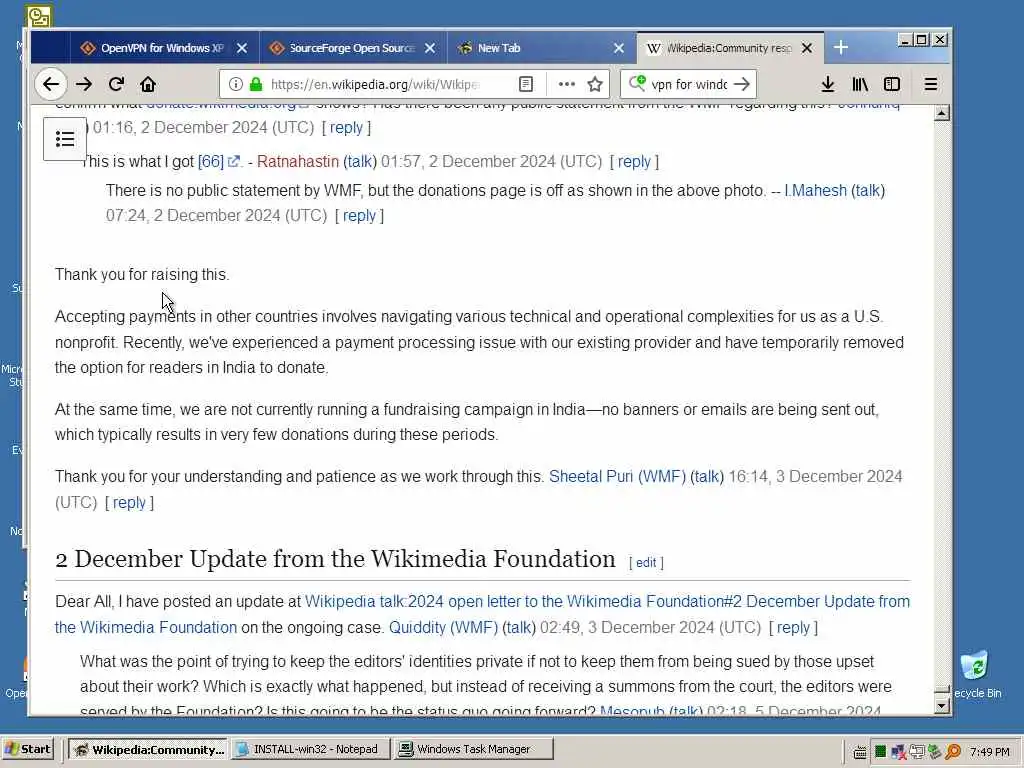Open the 2024 open letter talk link
Screen dimensions: 1024x768
click(482, 614)
